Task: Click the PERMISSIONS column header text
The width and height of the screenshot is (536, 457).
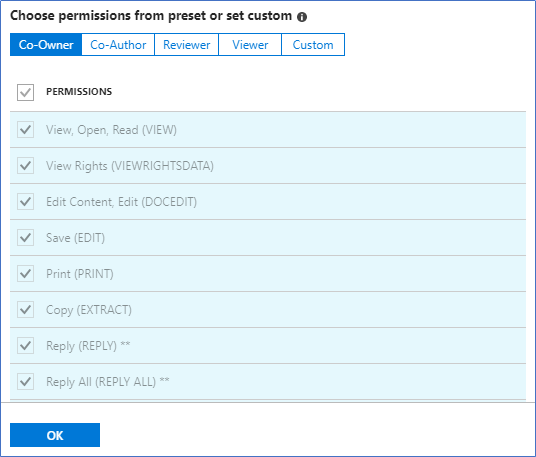Action: click(79, 92)
